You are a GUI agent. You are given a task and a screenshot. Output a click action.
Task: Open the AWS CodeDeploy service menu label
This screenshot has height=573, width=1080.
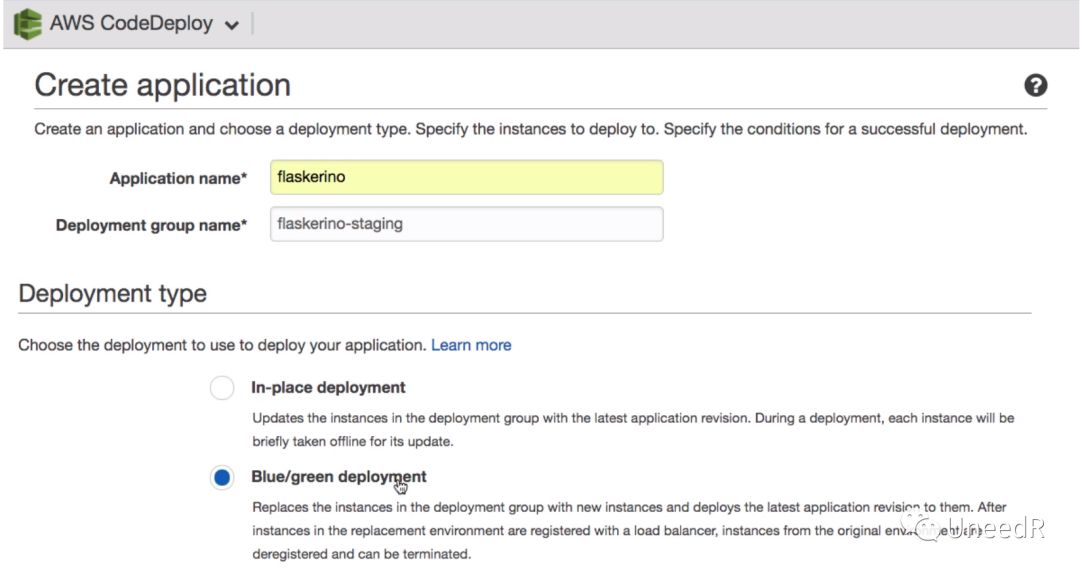click(131, 23)
